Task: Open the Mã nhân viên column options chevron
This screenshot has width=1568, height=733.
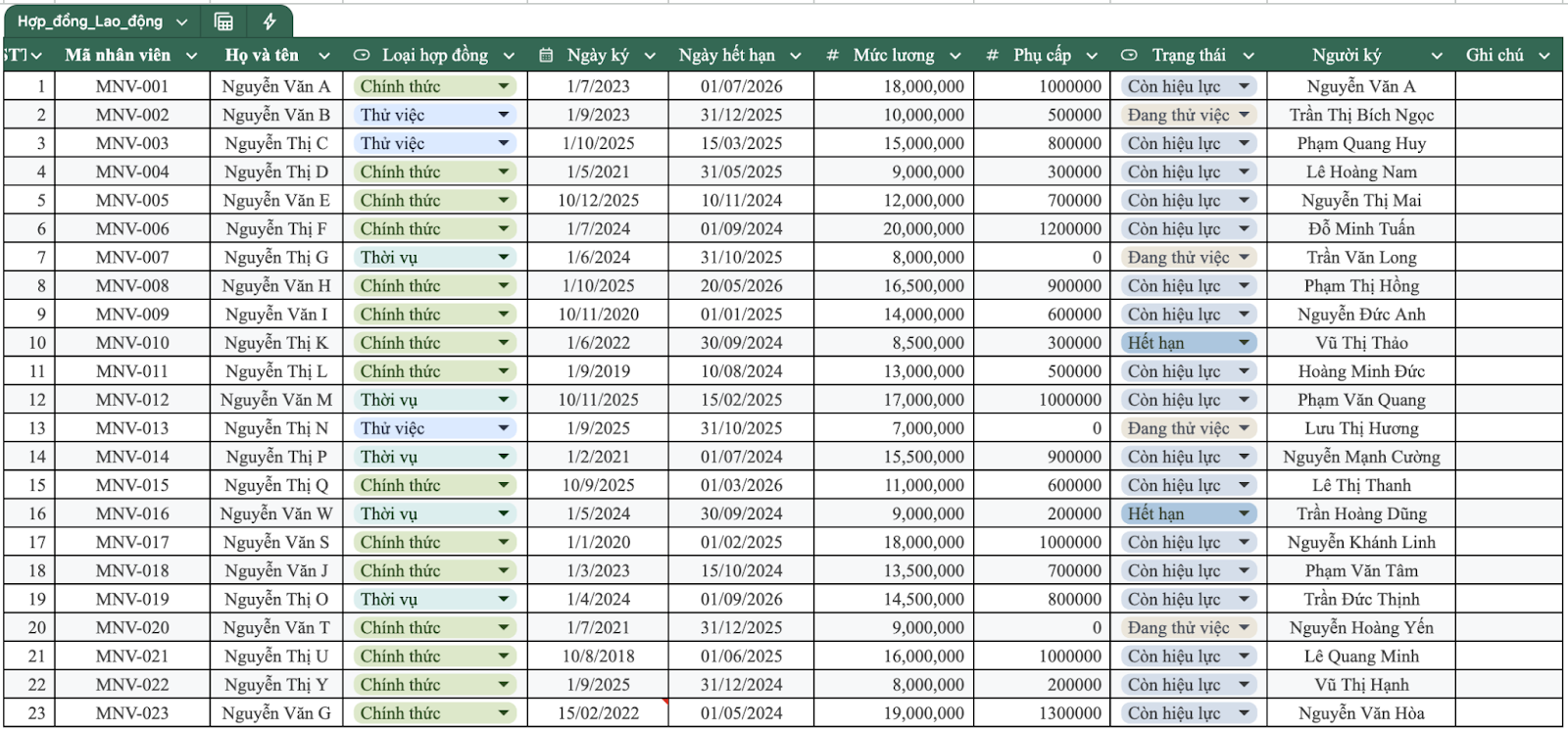Action: coord(191,56)
